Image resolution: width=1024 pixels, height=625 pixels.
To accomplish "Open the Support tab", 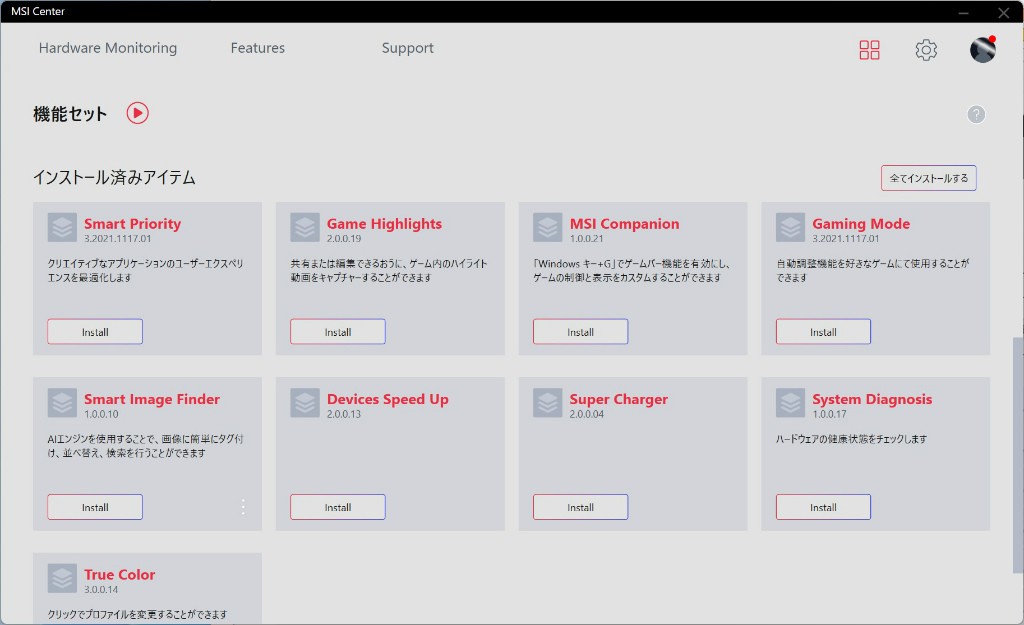I will point(408,48).
